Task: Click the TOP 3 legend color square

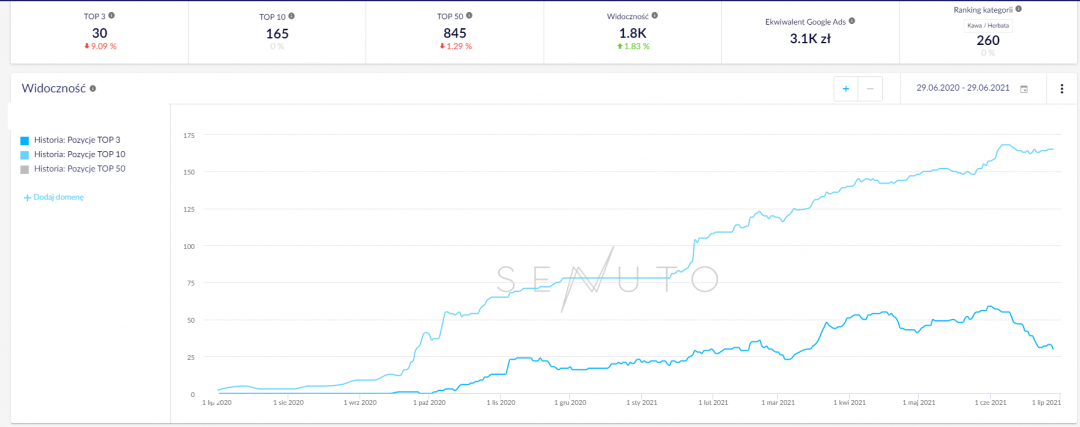Action: (x=25, y=140)
